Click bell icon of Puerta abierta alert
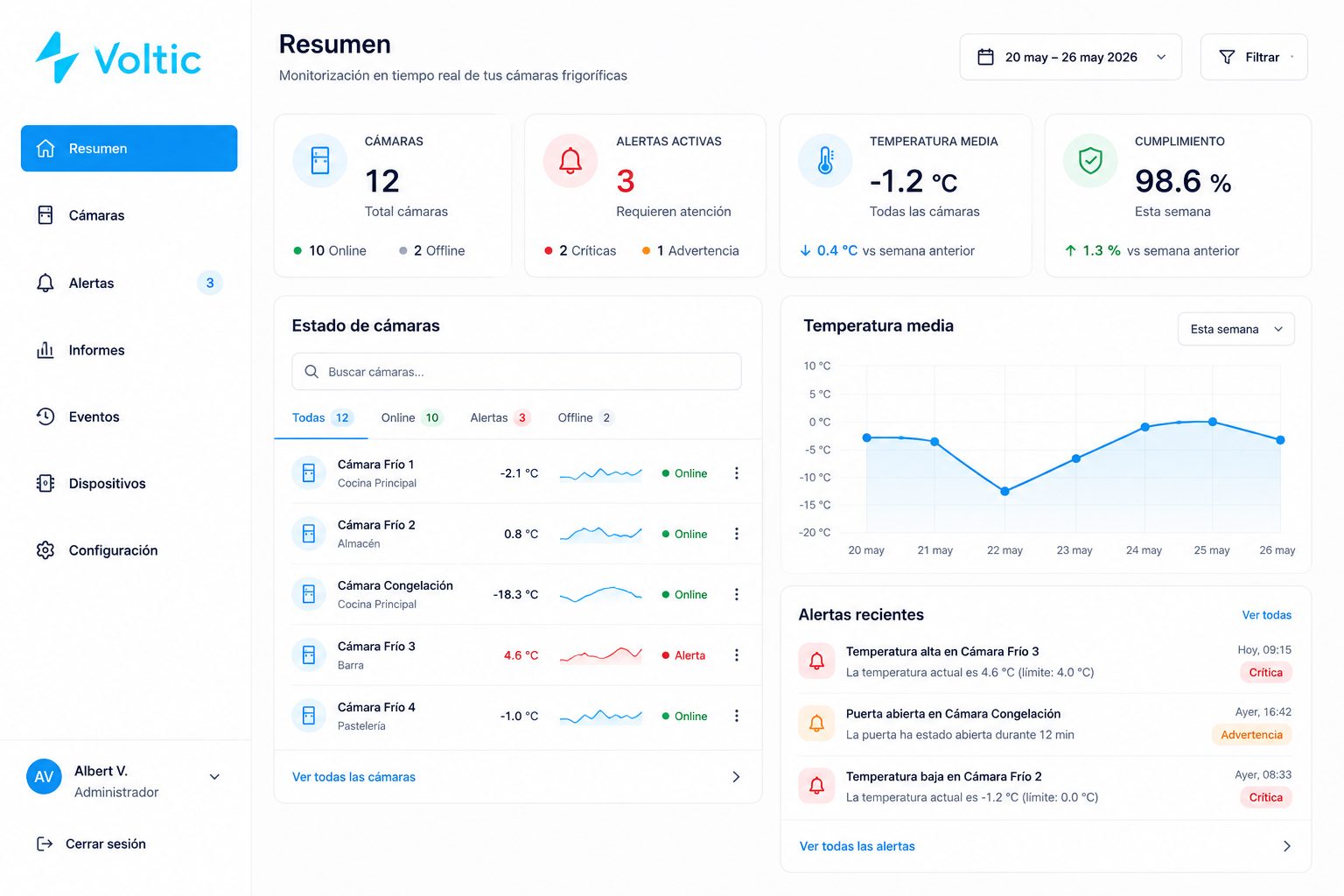Screen dimensions: 1344x896 coord(816,724)
